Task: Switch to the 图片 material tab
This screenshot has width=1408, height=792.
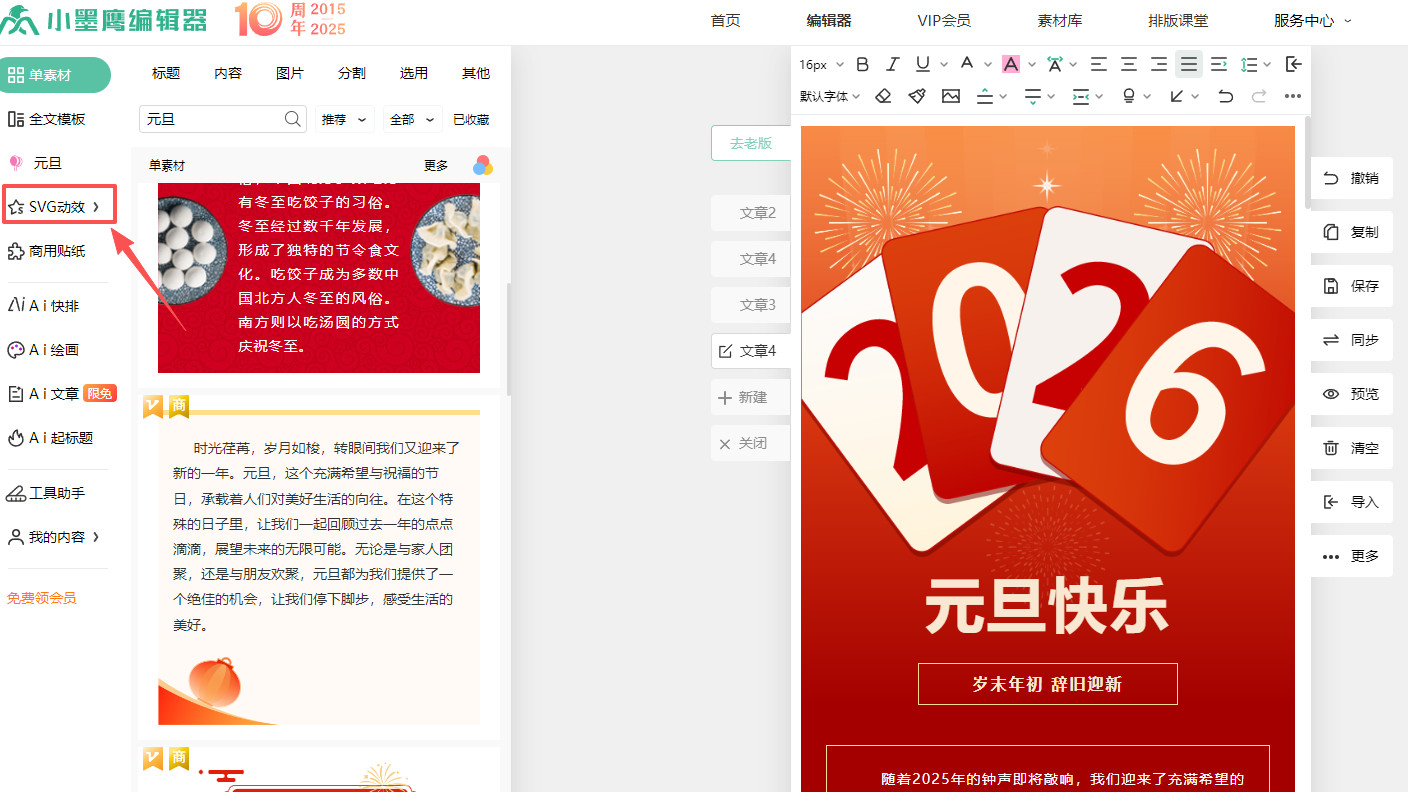Action: tap(288, 72)
